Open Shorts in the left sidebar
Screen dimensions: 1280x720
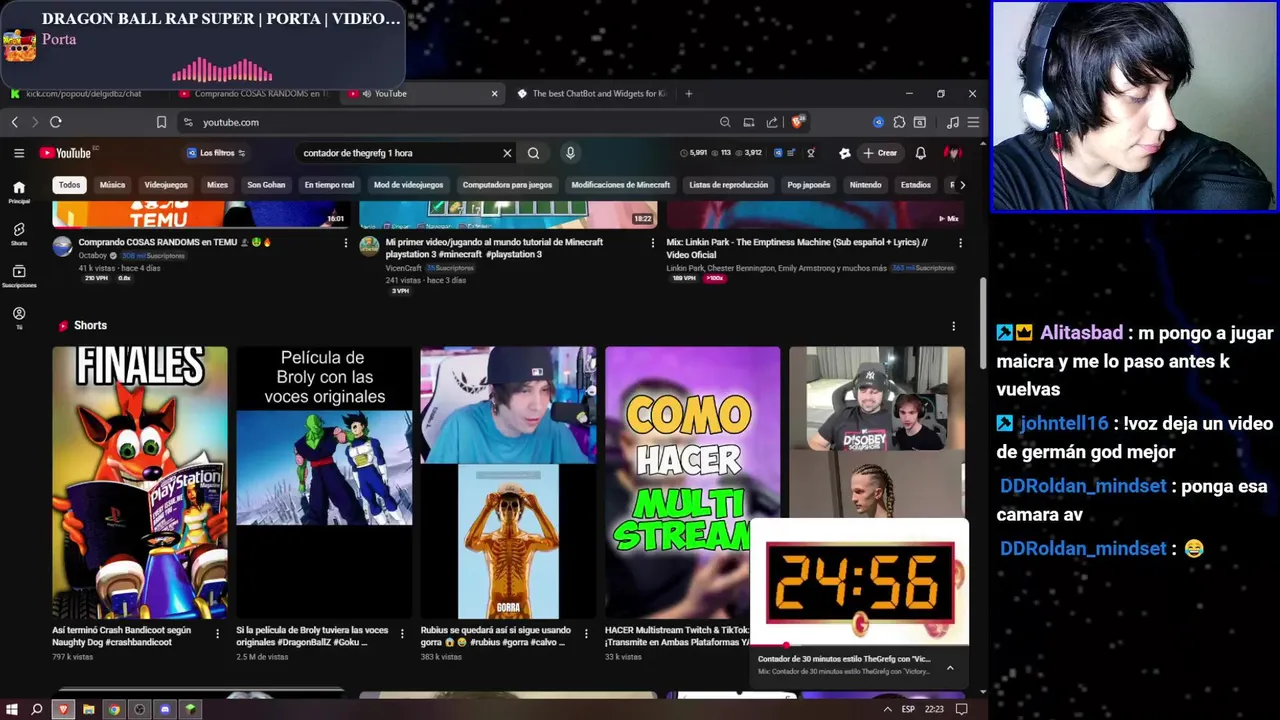tap(19, 235)
